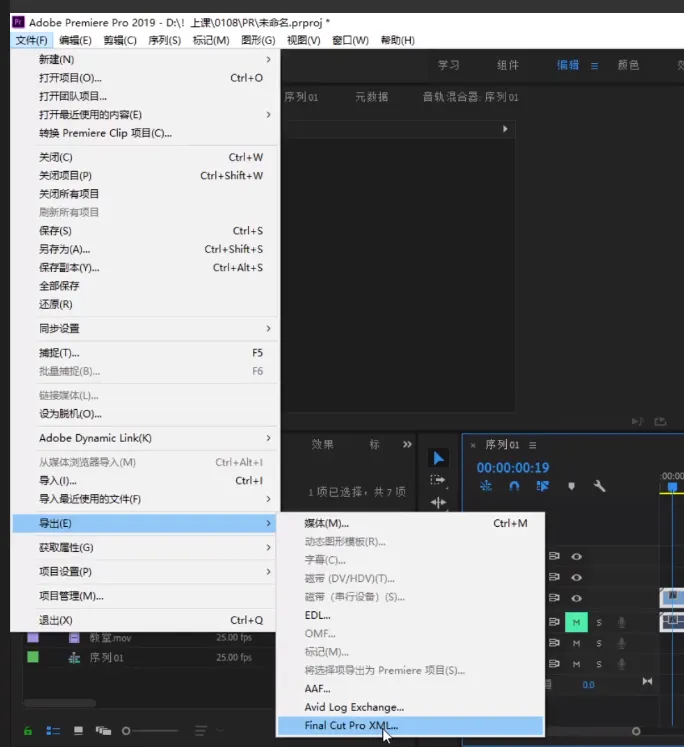684x747 pixels.
Task: Select the Ripple Edit tool
Action: click(x=438, y=502)
